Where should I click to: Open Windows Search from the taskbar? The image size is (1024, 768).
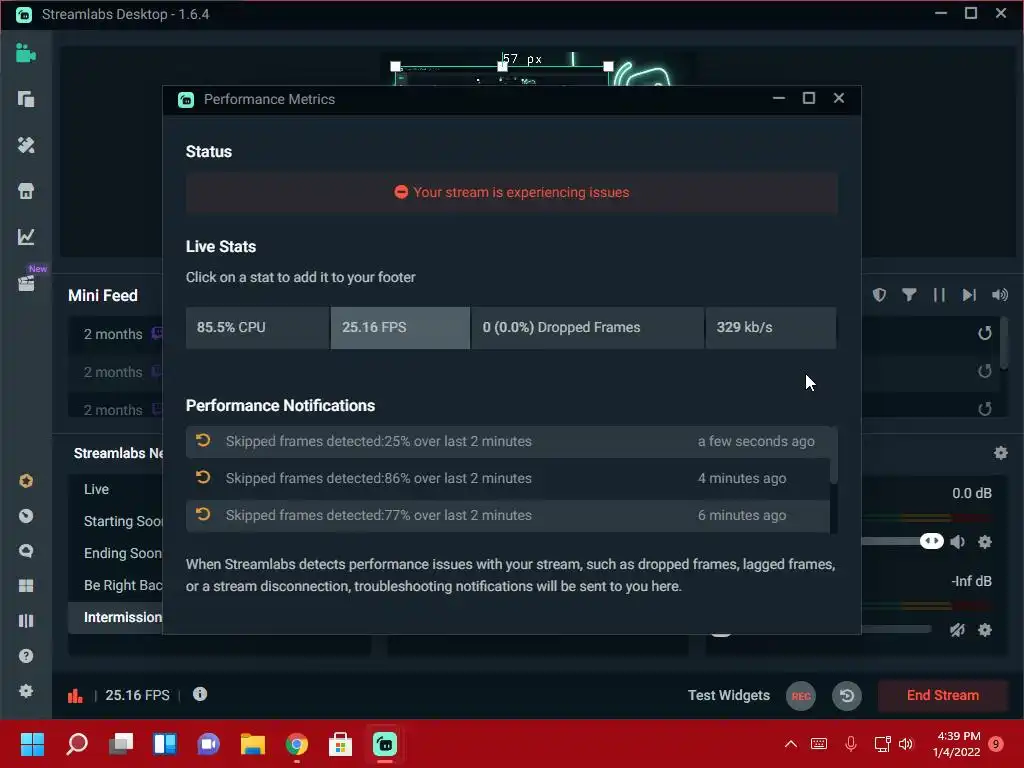tap(77, 744)
